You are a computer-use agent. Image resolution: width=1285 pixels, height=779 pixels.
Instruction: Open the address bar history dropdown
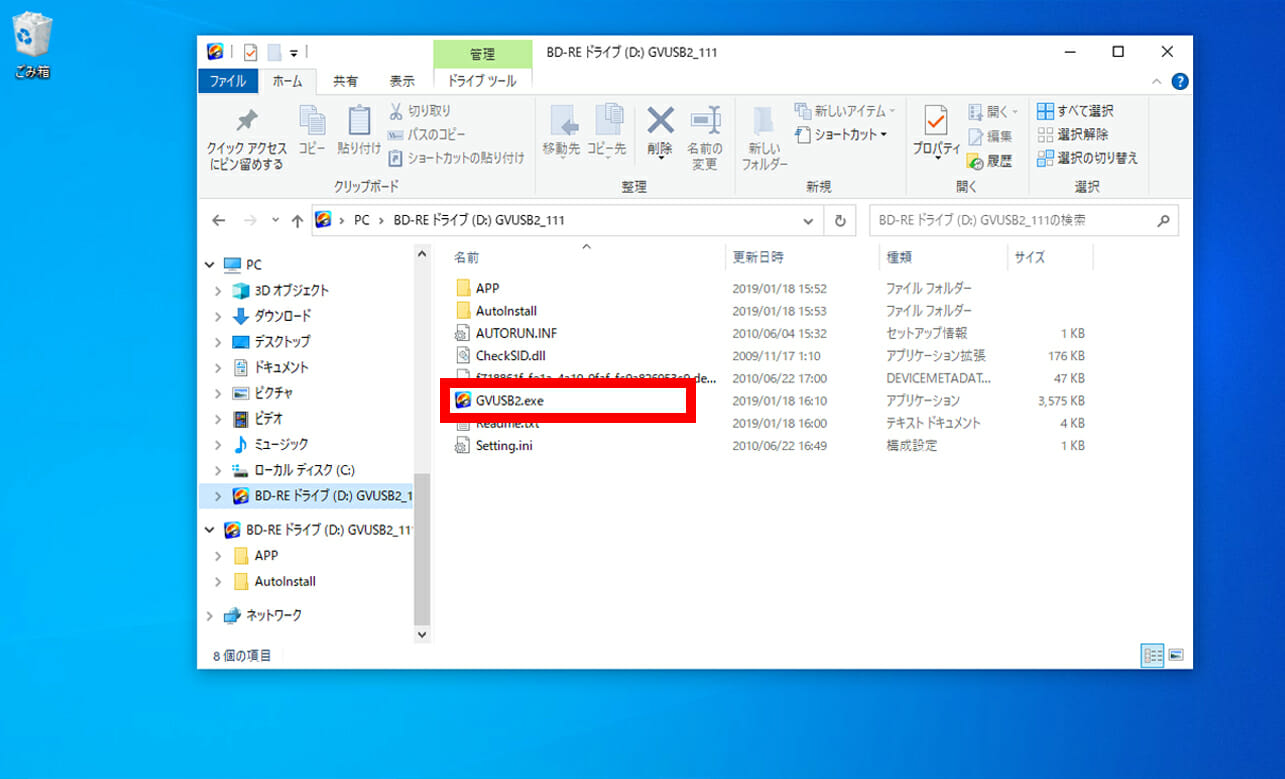808,221
